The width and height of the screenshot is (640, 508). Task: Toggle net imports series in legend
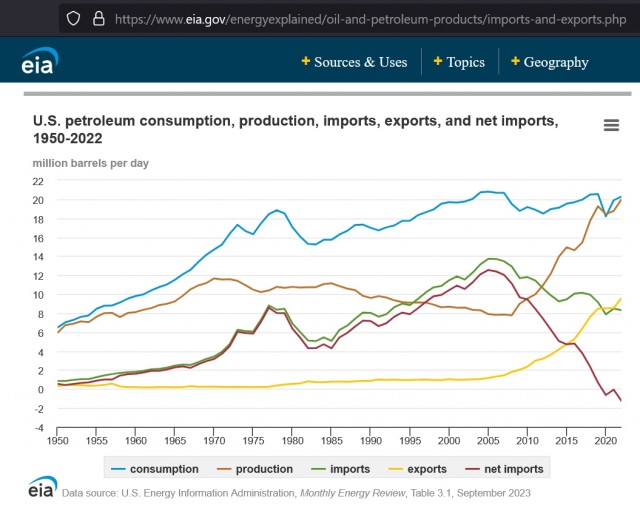tap(504, 469)
